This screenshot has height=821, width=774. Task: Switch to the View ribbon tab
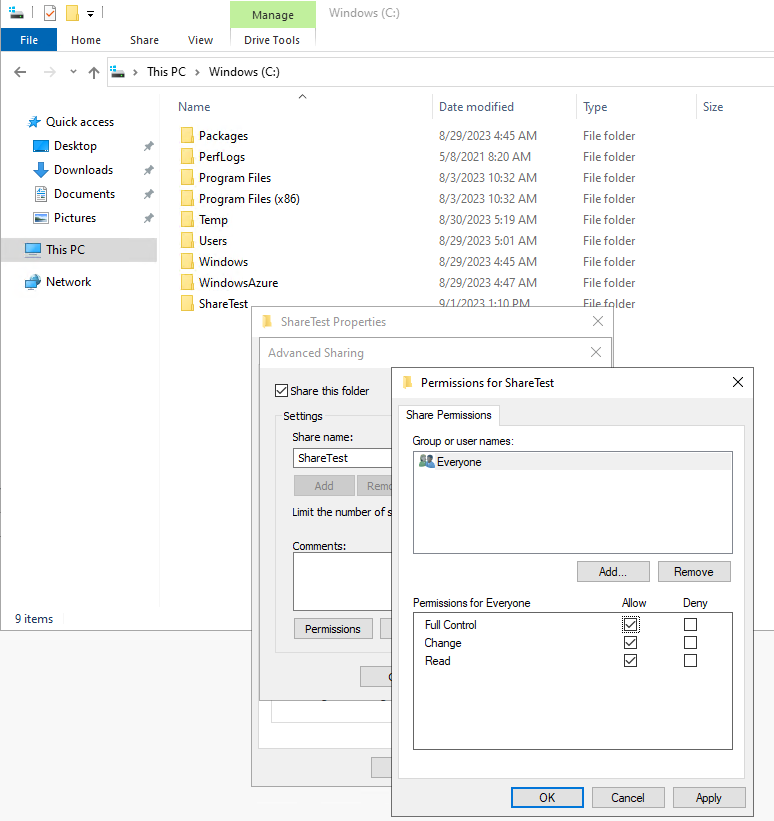click(201, 40)
